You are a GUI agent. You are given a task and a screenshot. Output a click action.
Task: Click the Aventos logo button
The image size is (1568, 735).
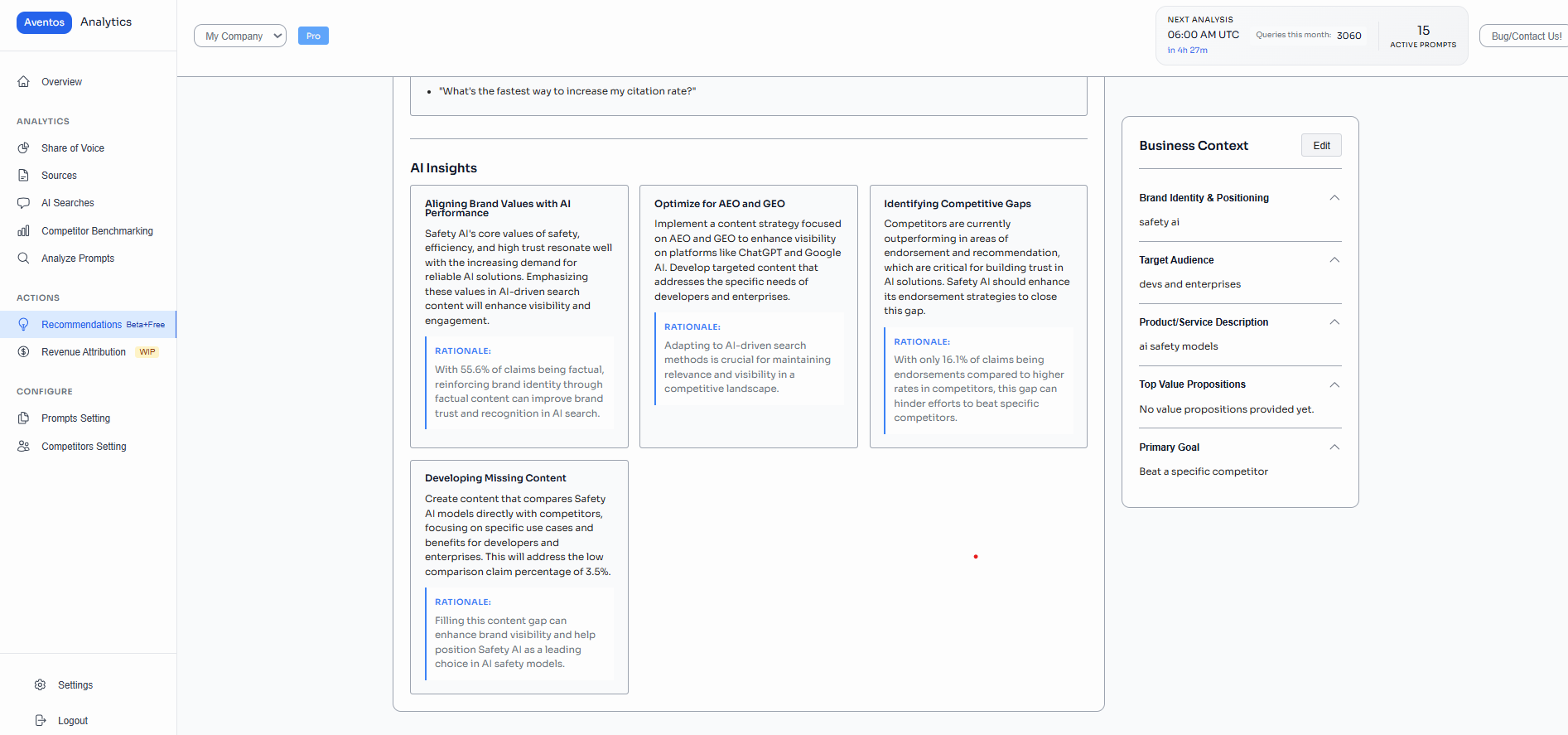point(44,22)
